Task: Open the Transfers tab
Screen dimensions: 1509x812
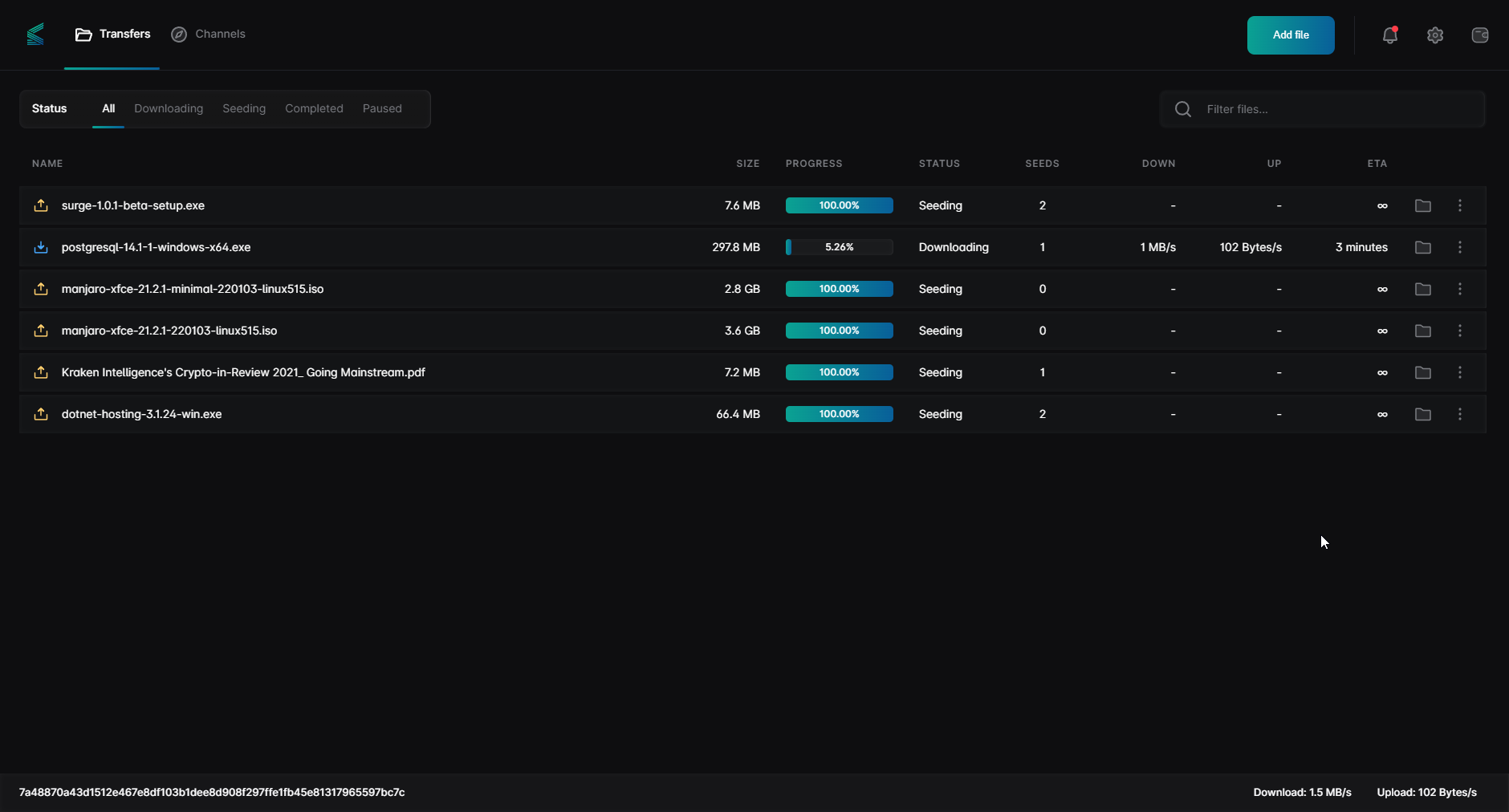Action: click(112, 35)
